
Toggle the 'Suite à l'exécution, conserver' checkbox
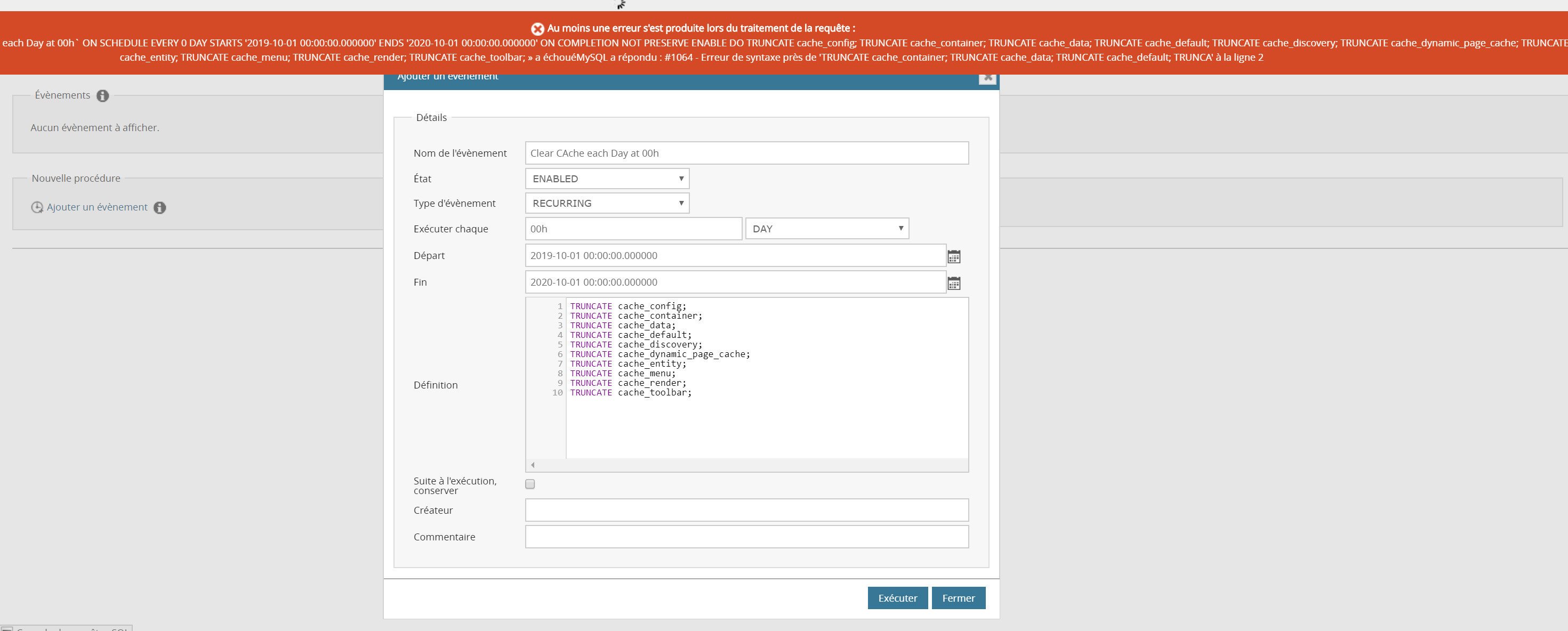coord(530,484)
